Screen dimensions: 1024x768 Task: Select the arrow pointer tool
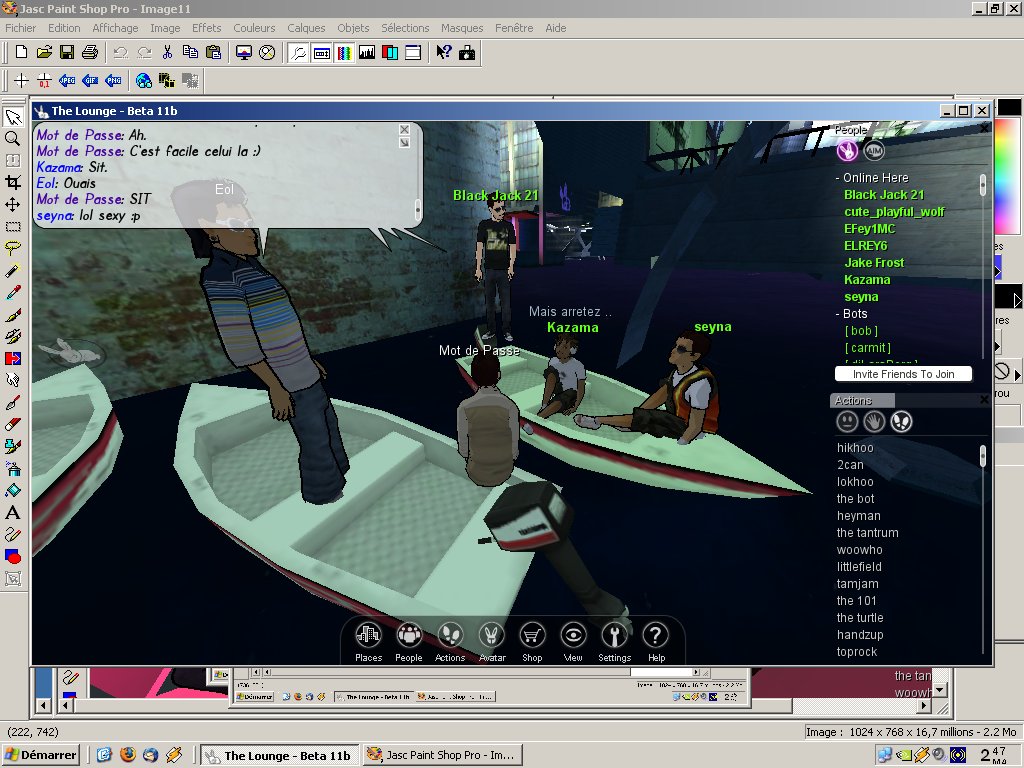click(x=12, y=117)
